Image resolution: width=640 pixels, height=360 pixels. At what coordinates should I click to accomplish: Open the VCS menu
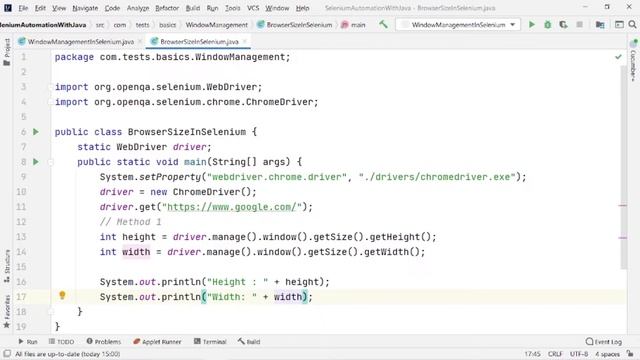[x=253, y=8]
